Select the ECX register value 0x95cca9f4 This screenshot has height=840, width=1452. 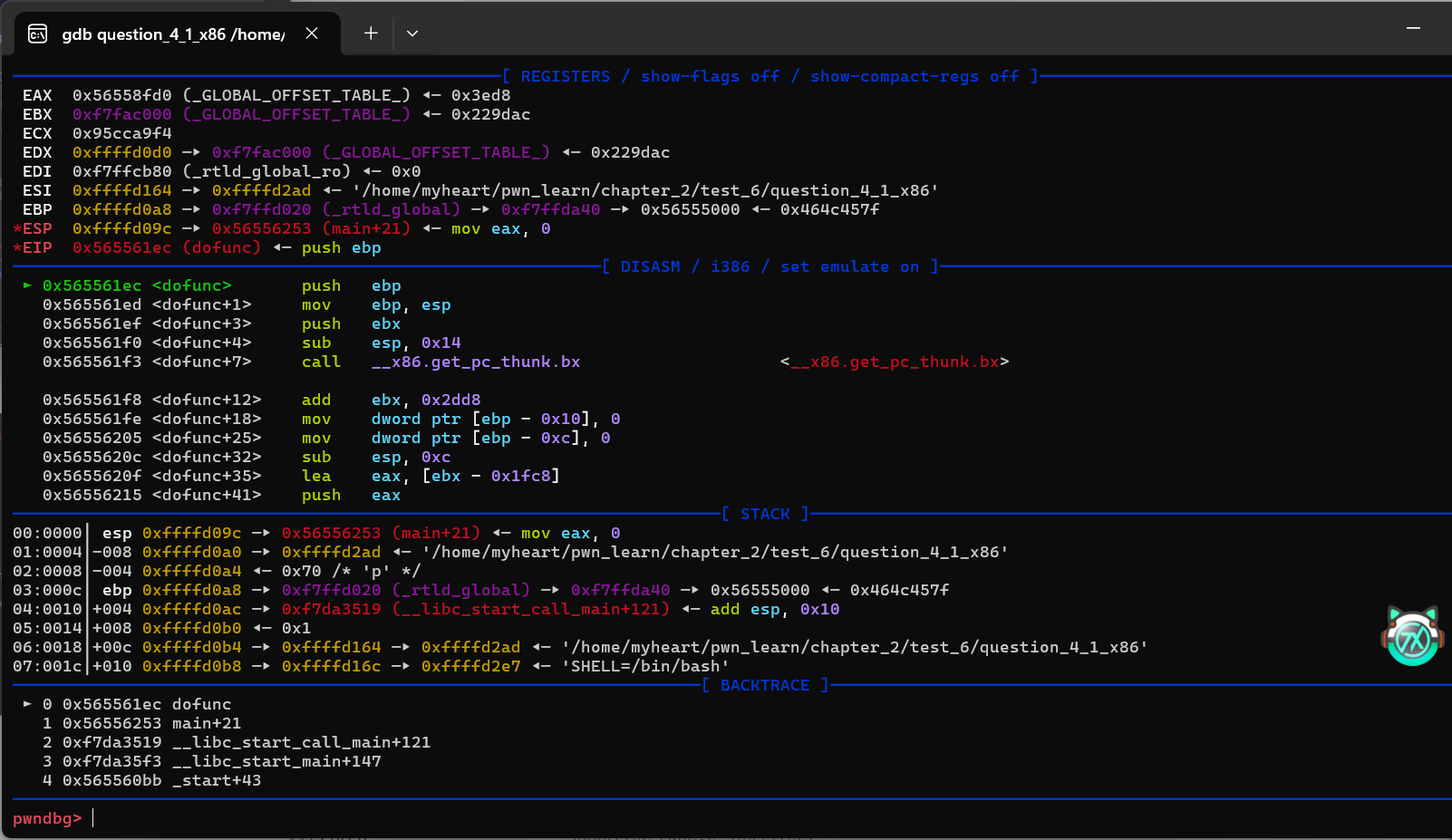pyautogui.click(x=121, y=133)
